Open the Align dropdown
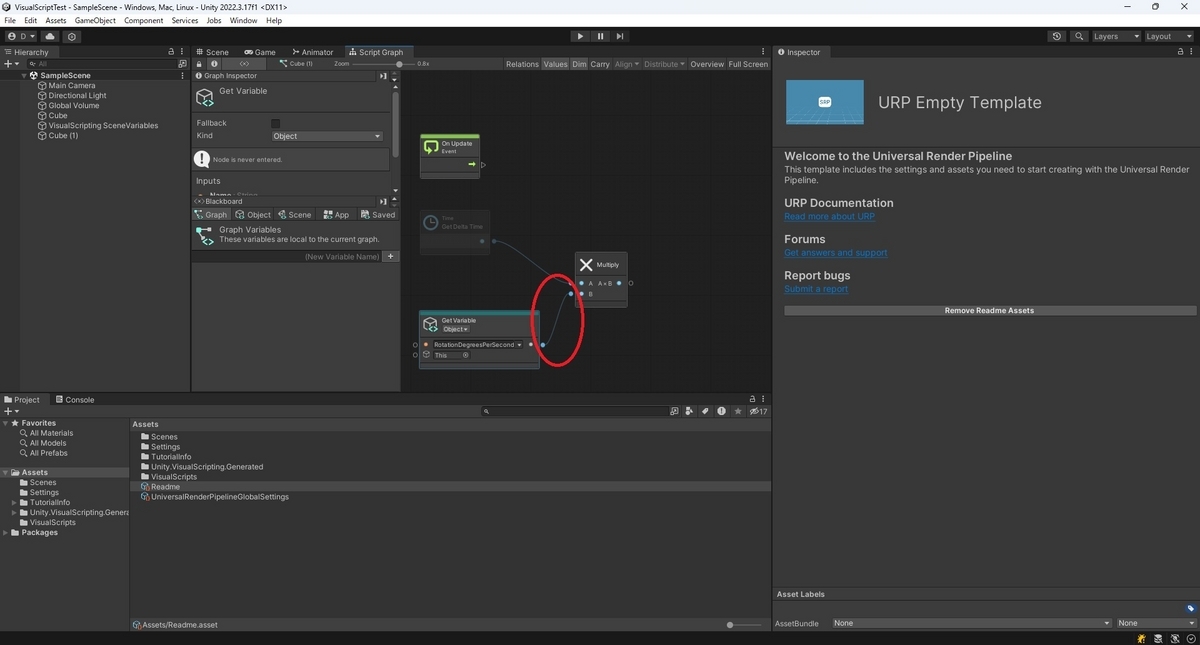The image size is (1200, 645). pos(627,64)
